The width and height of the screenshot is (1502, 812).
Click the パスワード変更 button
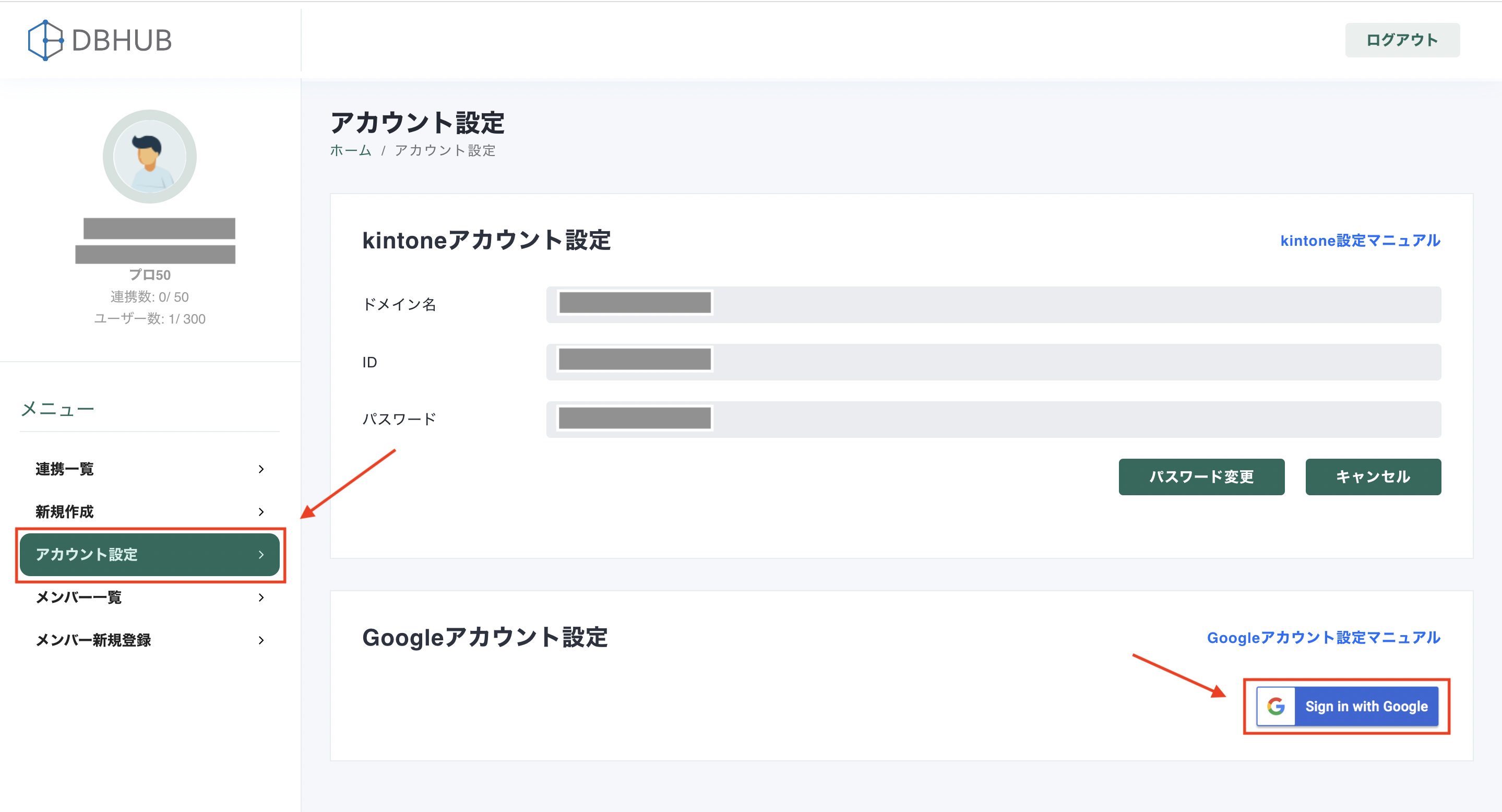(x=1201, y=477)
